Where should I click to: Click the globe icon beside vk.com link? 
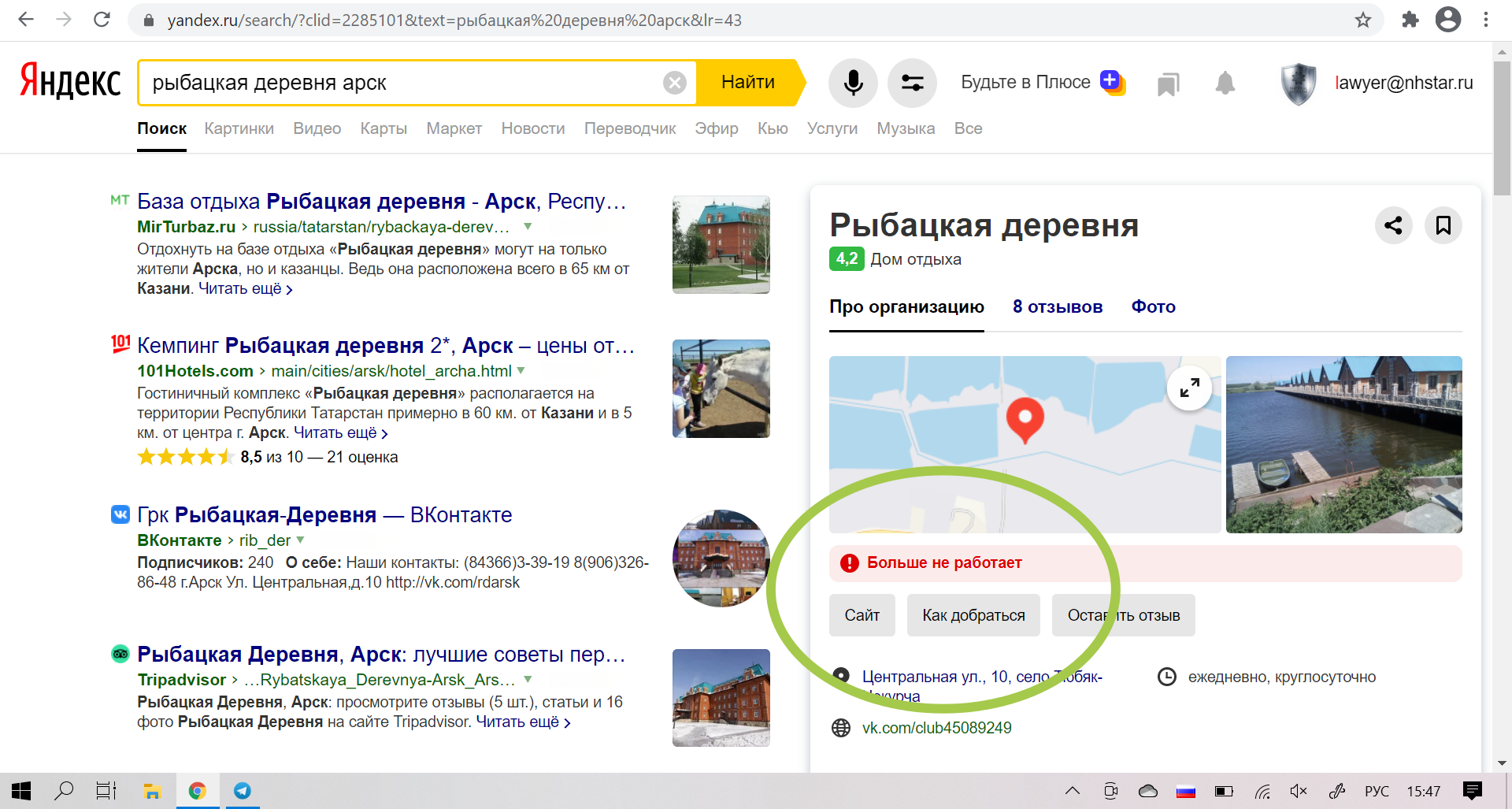tap(841, 728)
